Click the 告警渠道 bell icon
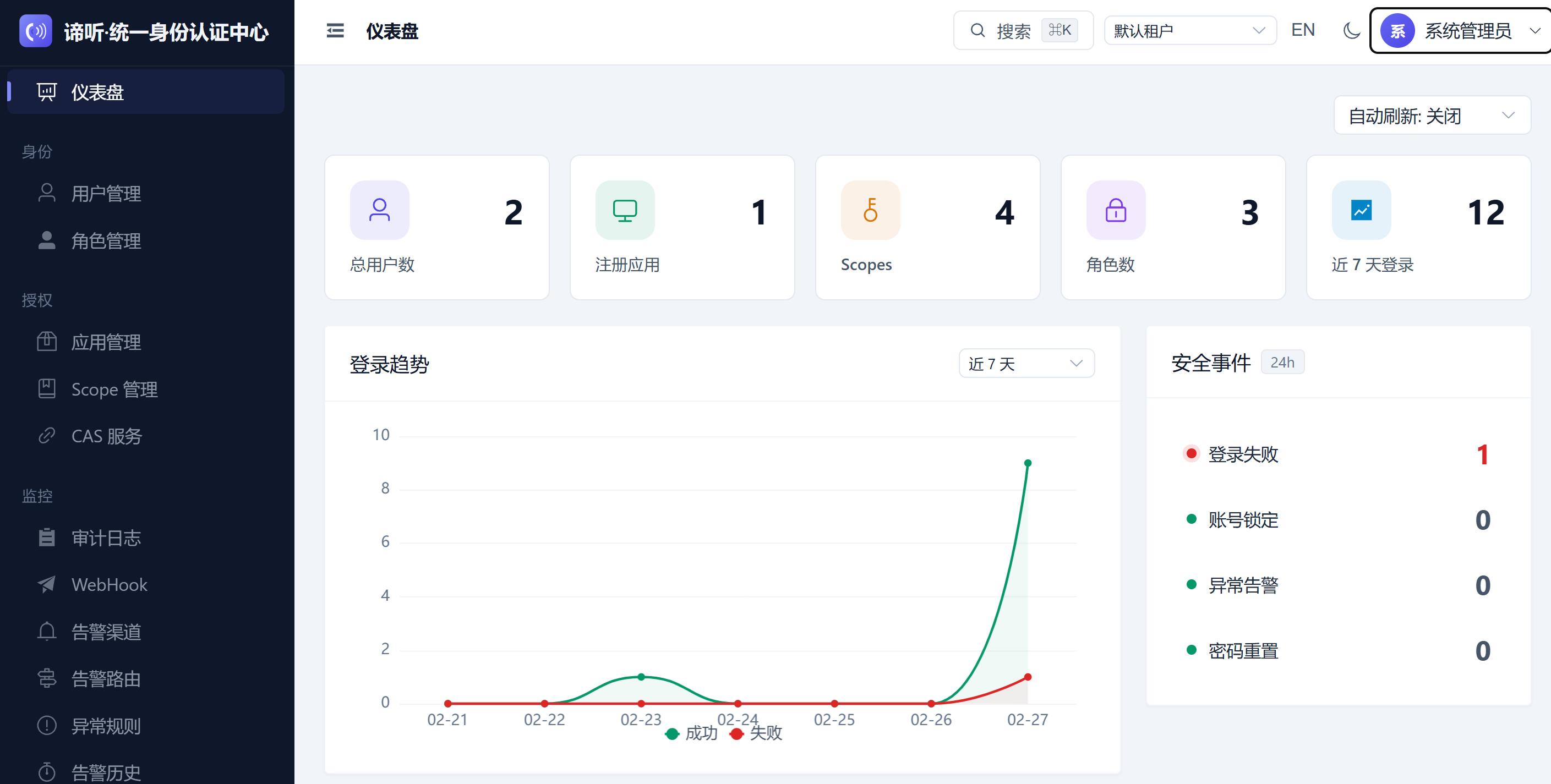The image size is (1551, 784). click(46, 631)
